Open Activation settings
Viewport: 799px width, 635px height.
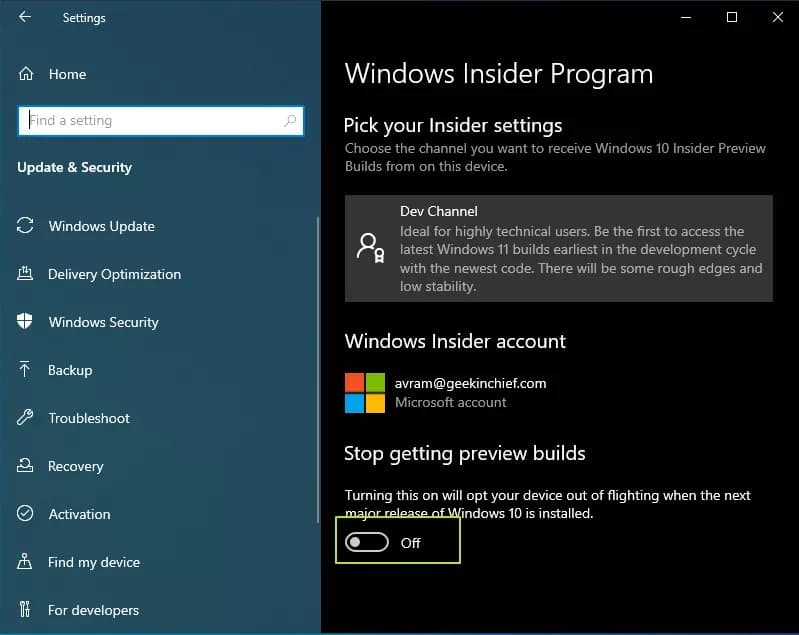click(79, 514)
